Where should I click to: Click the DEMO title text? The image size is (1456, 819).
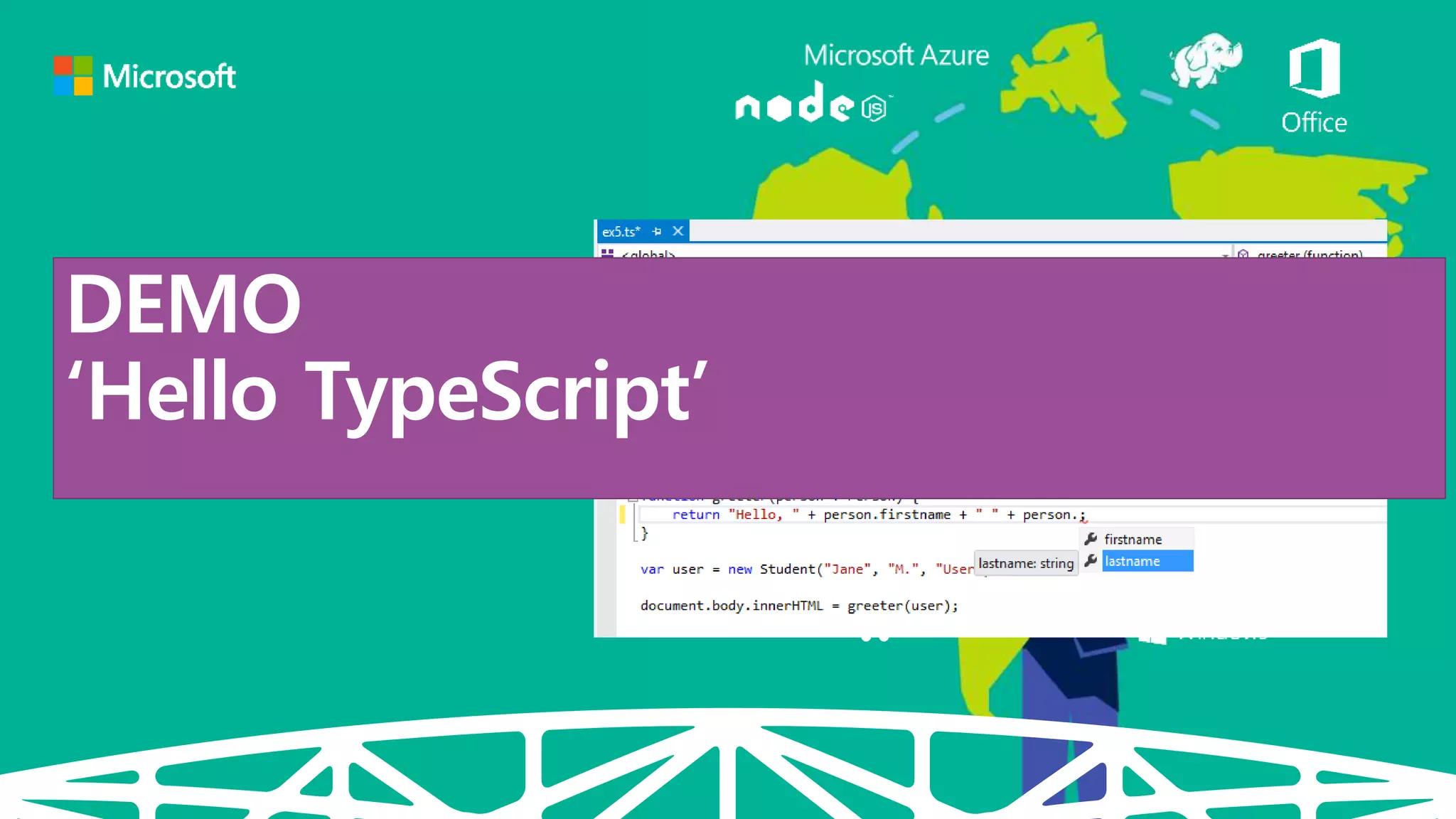[184, 304]
